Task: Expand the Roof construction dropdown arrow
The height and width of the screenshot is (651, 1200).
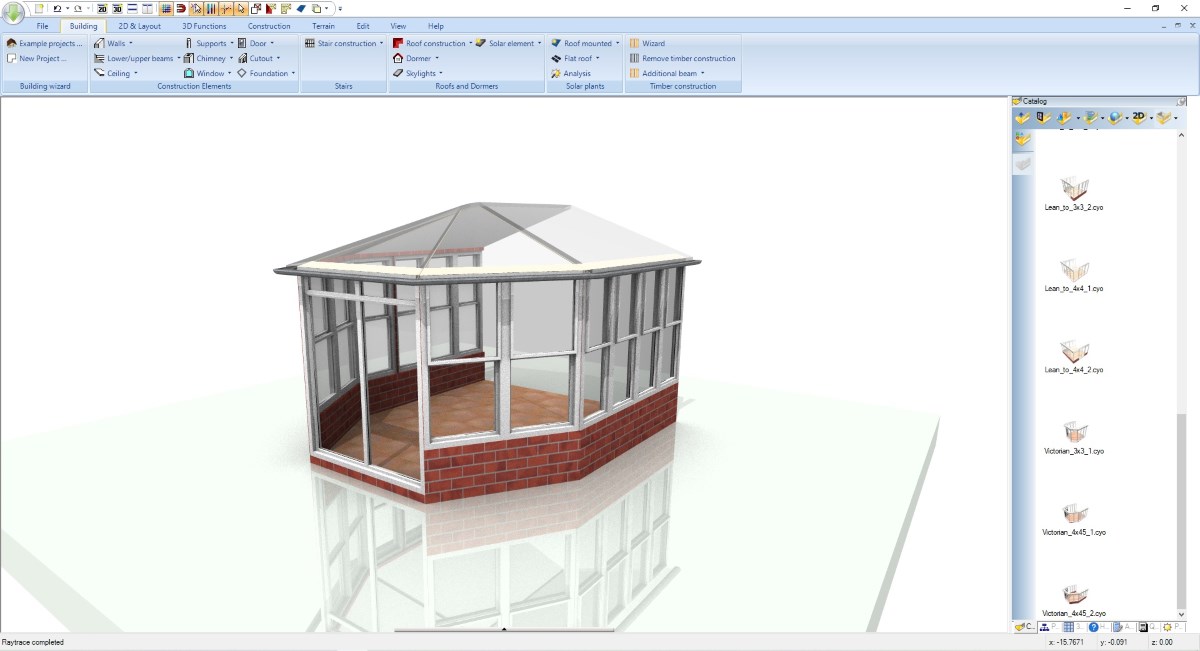Action: 470,43
